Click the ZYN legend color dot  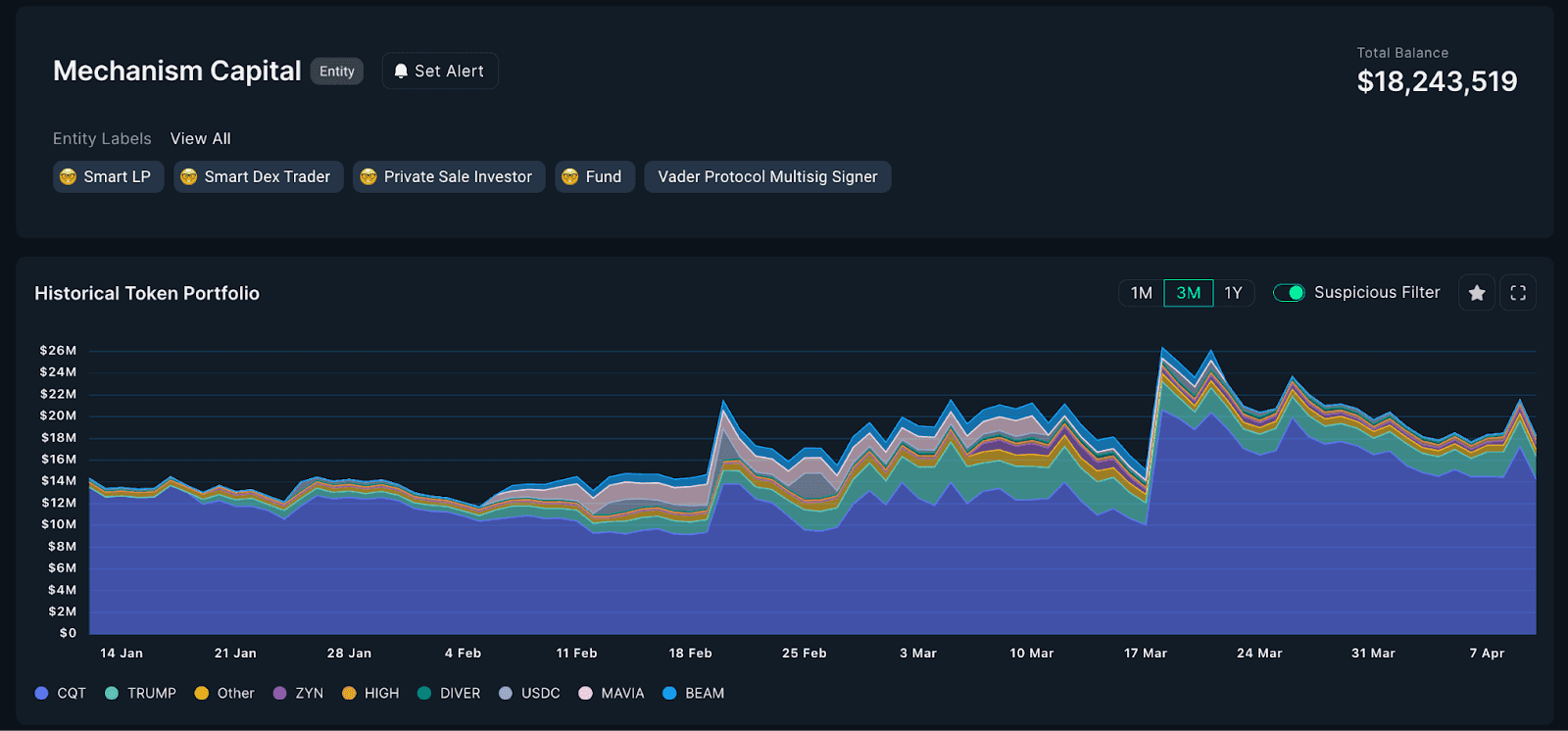(279, 693)
